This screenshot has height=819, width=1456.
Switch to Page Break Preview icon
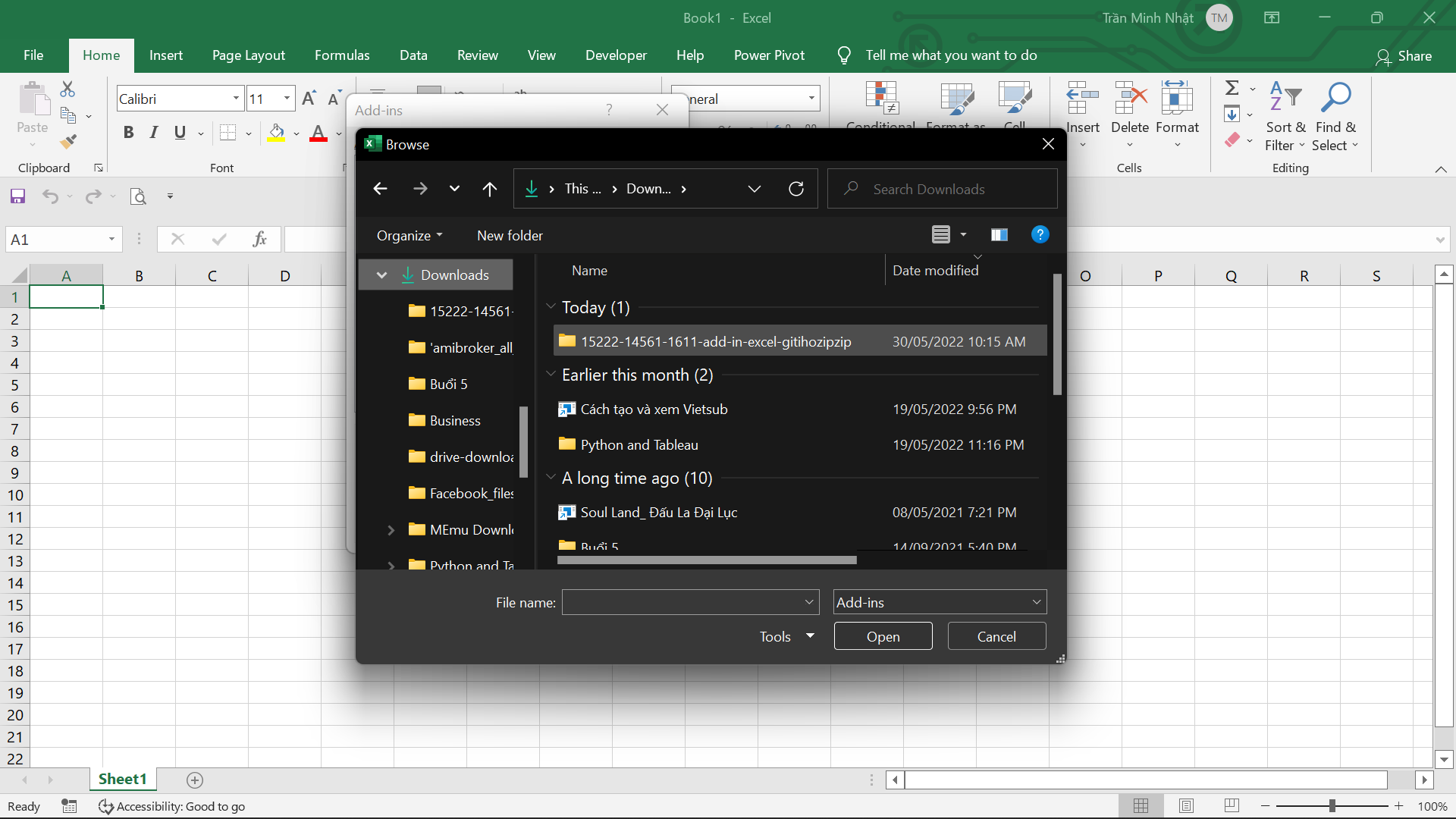click(x=1232, y=806)
